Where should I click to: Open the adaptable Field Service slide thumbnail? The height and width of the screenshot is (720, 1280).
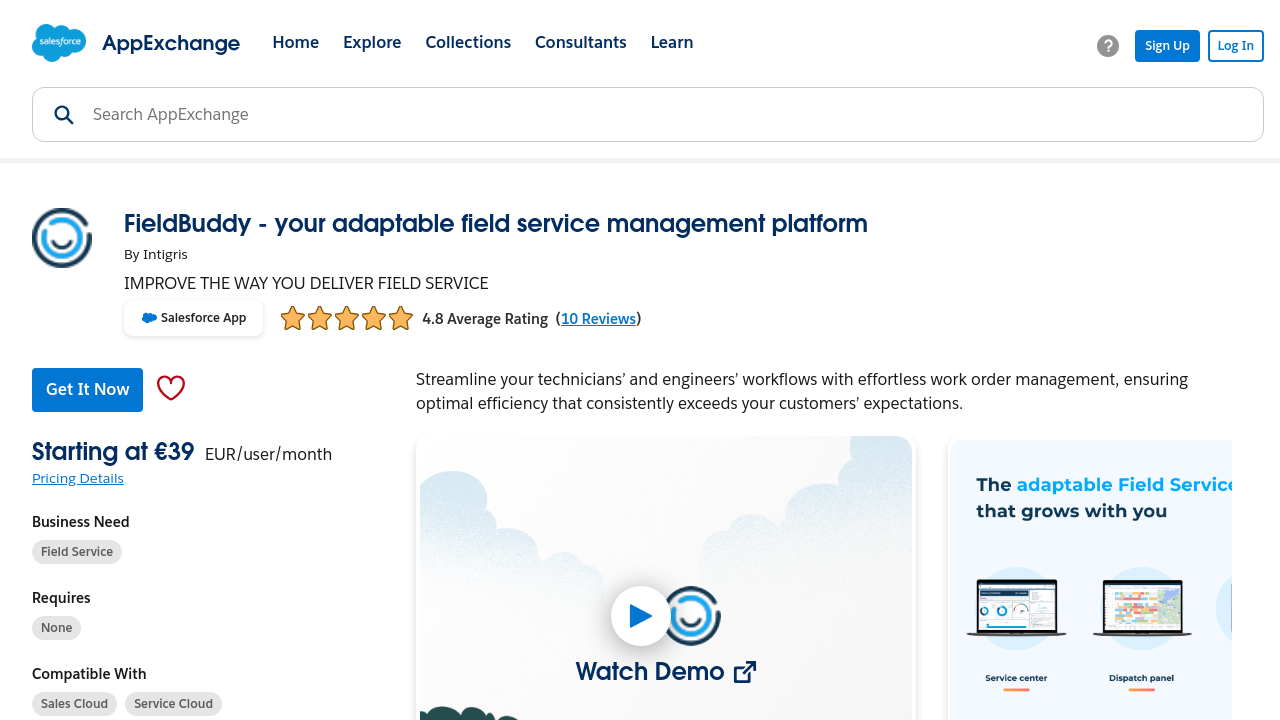tap(1090, 580)
